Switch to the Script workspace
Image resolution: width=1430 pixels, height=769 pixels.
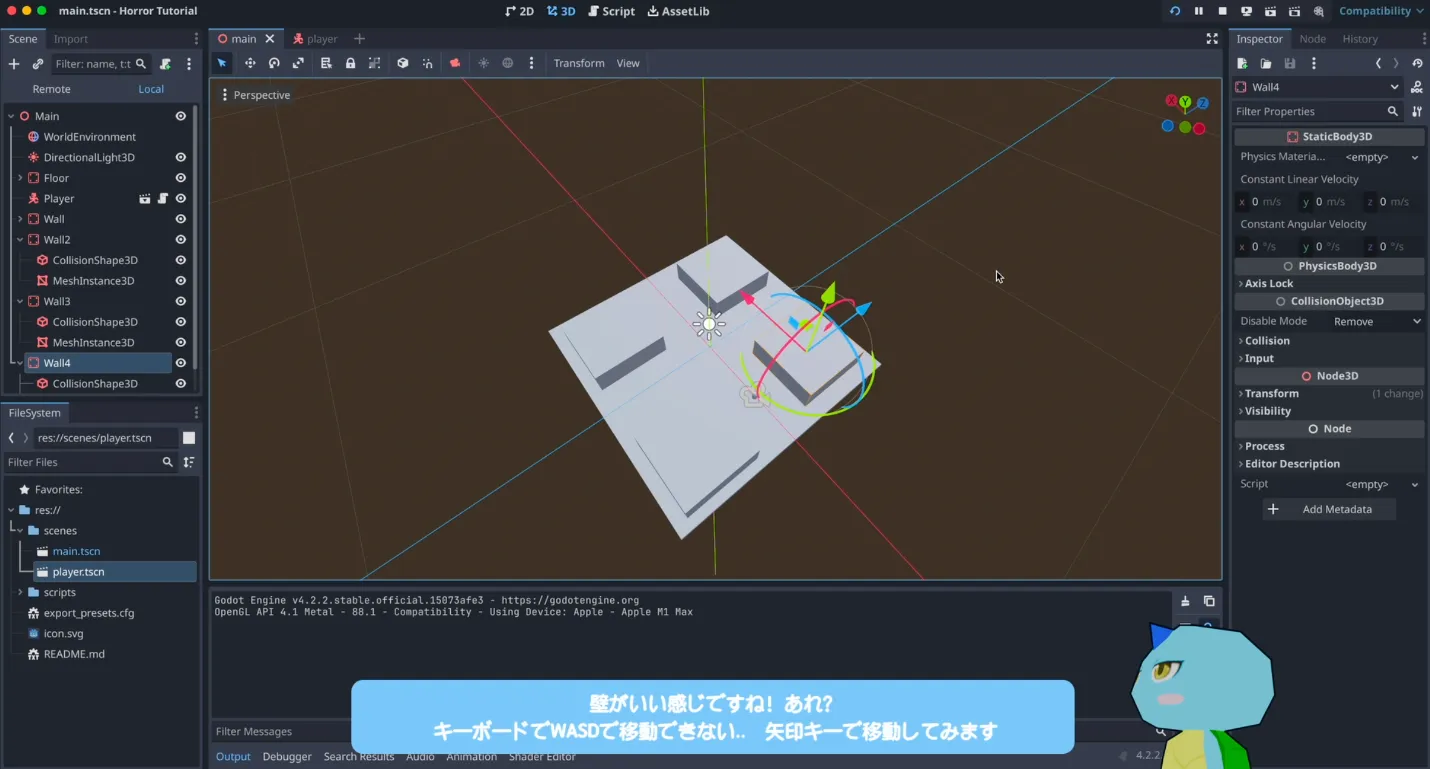click(x=611, y=11)
